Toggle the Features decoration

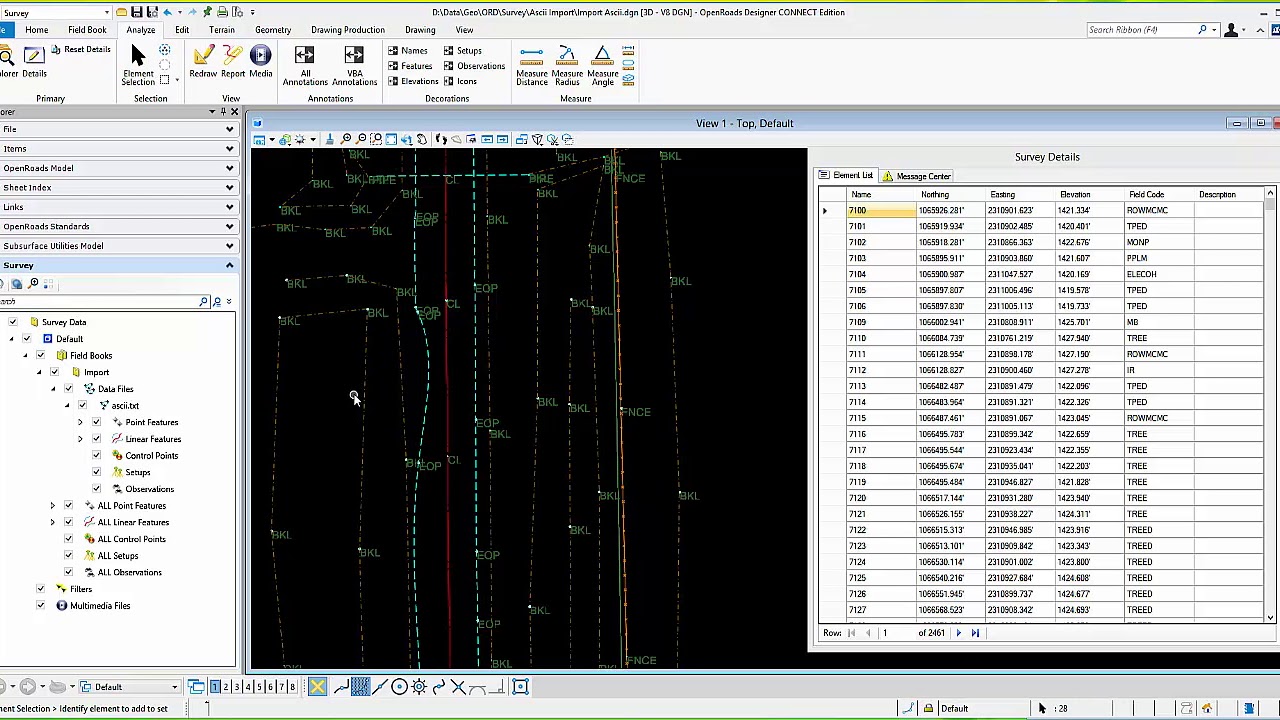[x=410, y=66]
